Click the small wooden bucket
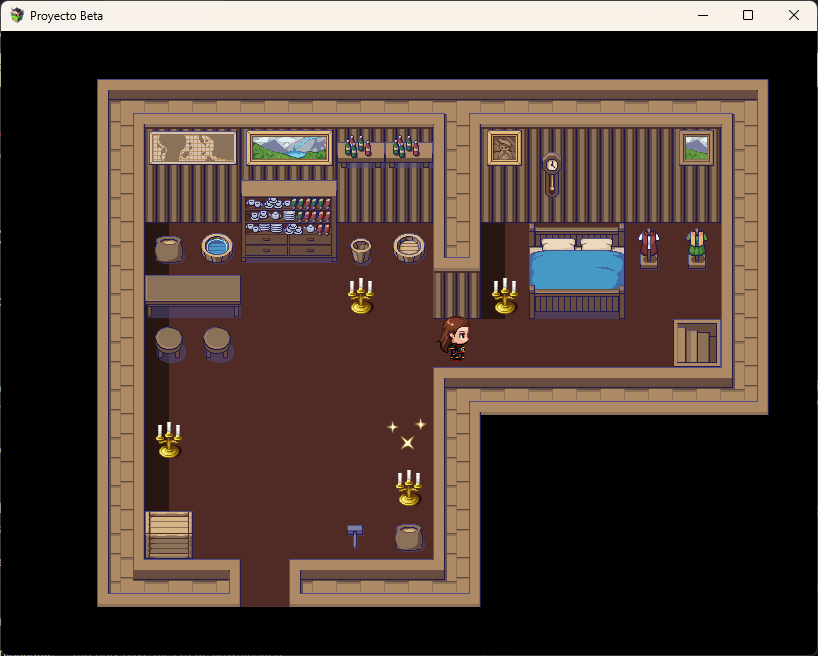 [360, 251]
